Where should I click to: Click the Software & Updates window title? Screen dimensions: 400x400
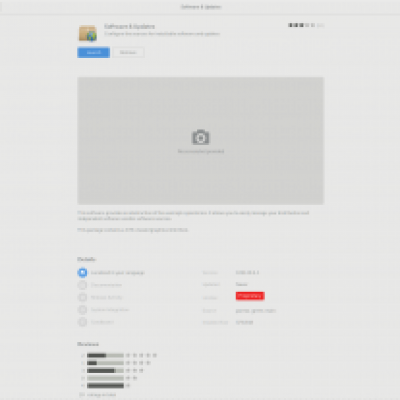pos(201,7)
